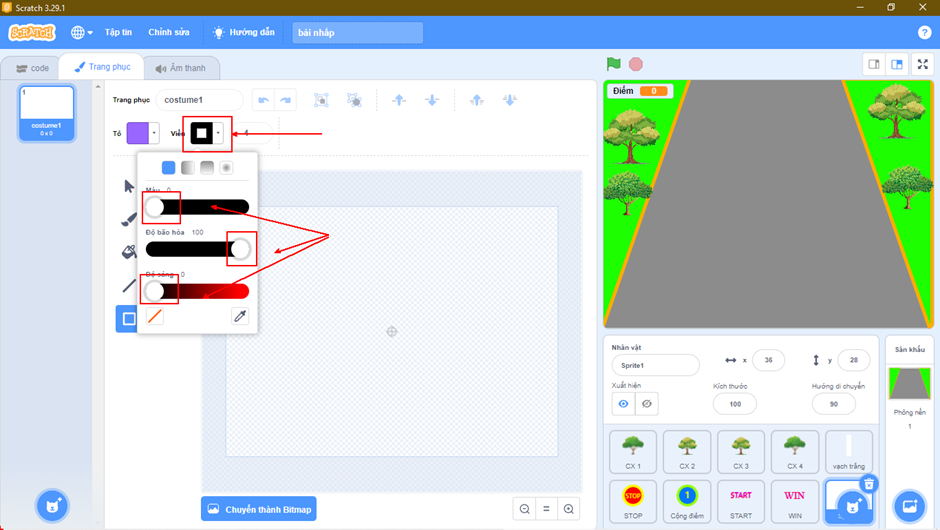
Task: Select the CX 4 tree sprite
Action: [795, 452]
